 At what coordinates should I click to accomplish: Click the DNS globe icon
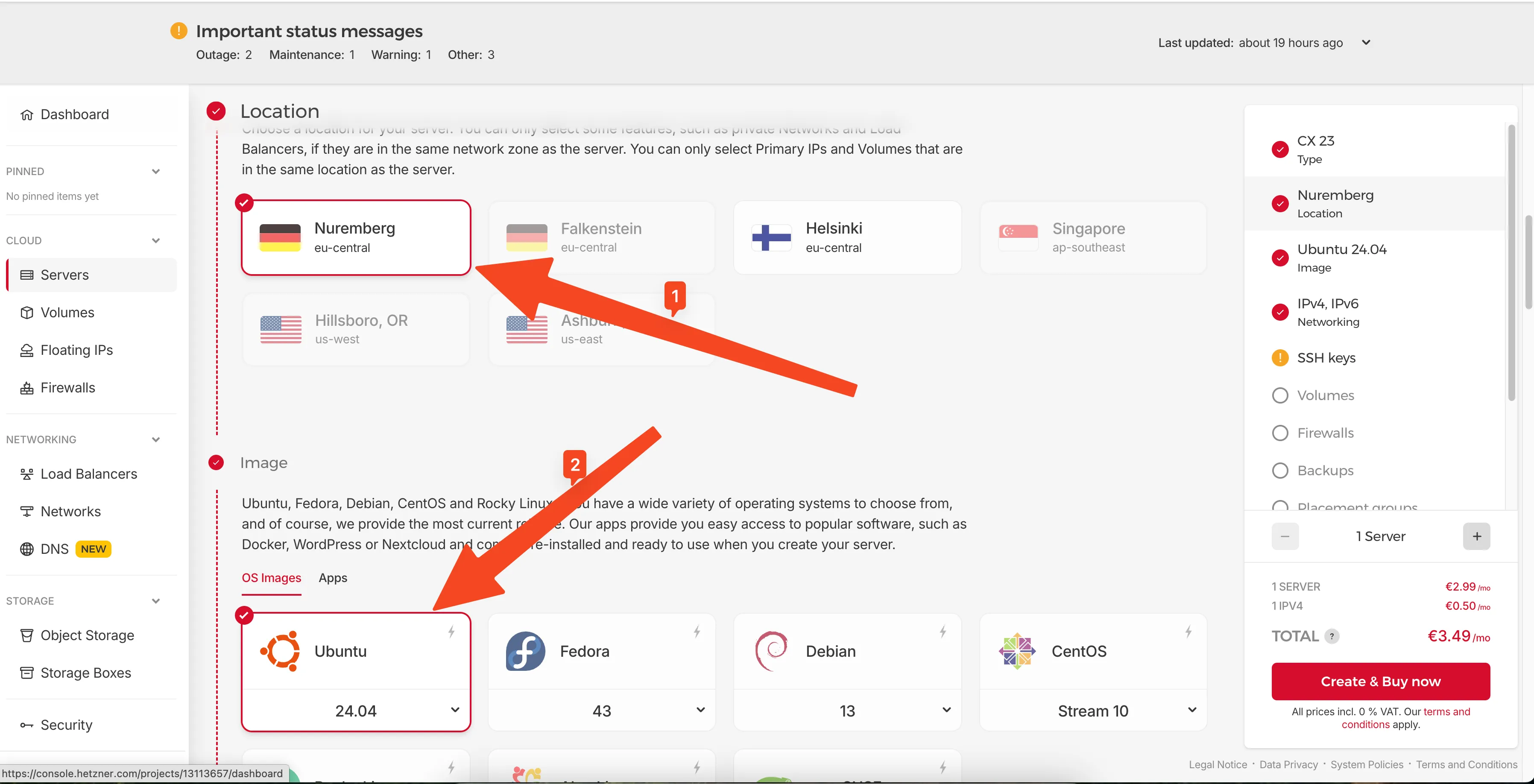27,549
